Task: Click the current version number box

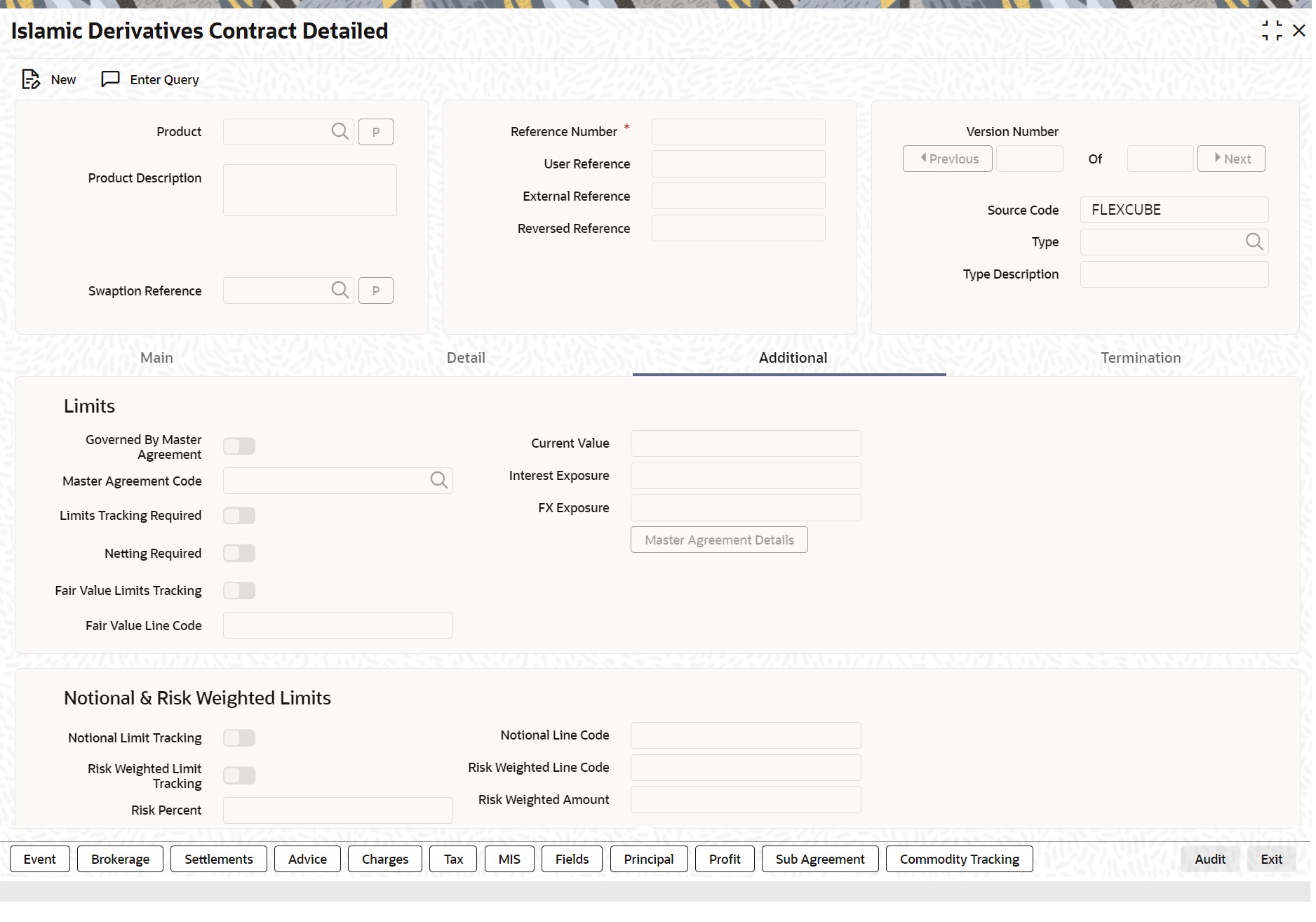Action: [1030, 159]
